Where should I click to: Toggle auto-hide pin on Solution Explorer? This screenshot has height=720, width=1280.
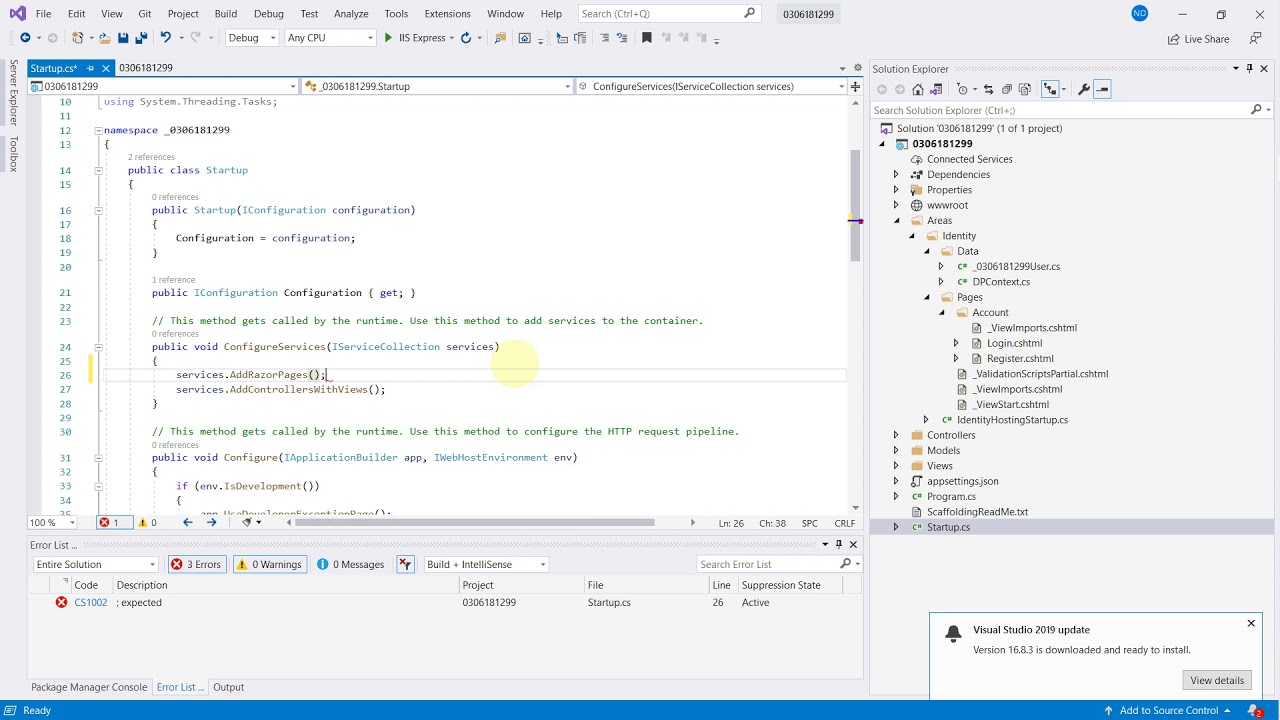tap(1249, 68)
